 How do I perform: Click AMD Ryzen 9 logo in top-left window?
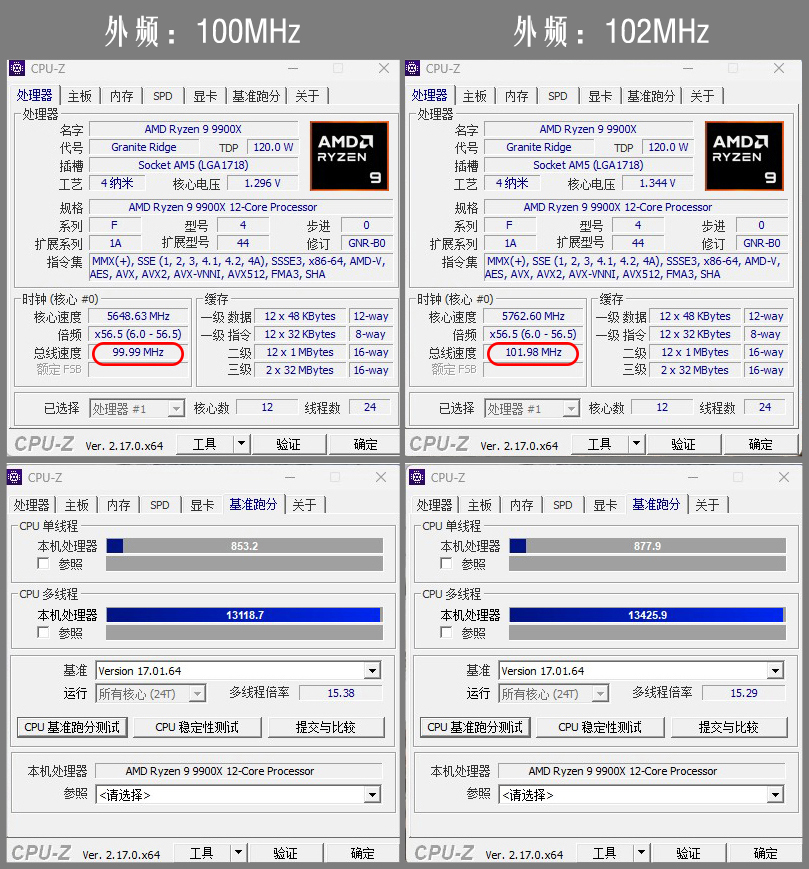349,156
